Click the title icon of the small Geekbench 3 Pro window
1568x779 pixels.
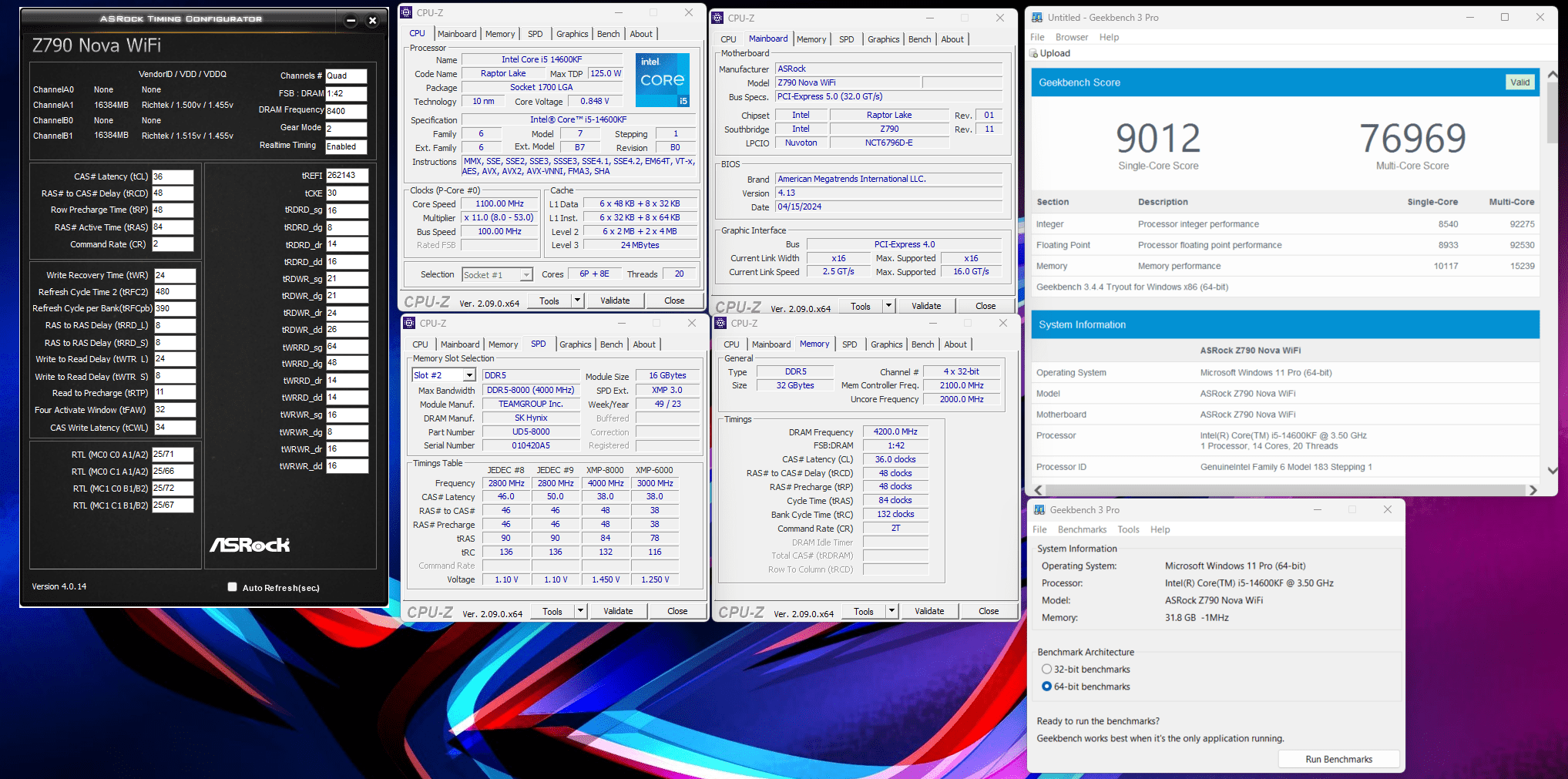1039,509
